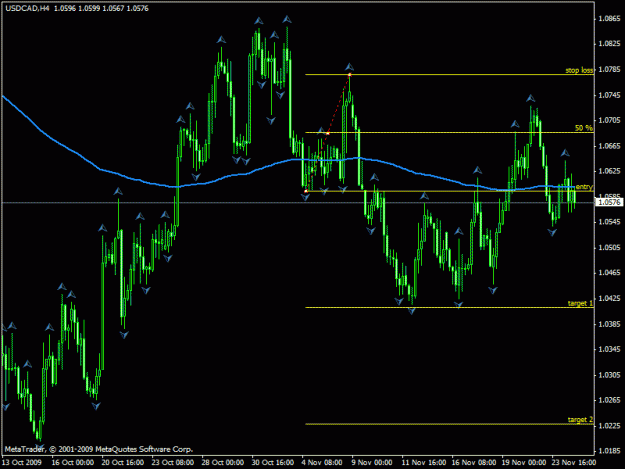Screen dimensions: 625x469
Task: Click the 1.0465 price axis label
Action: tap(609, 273)
